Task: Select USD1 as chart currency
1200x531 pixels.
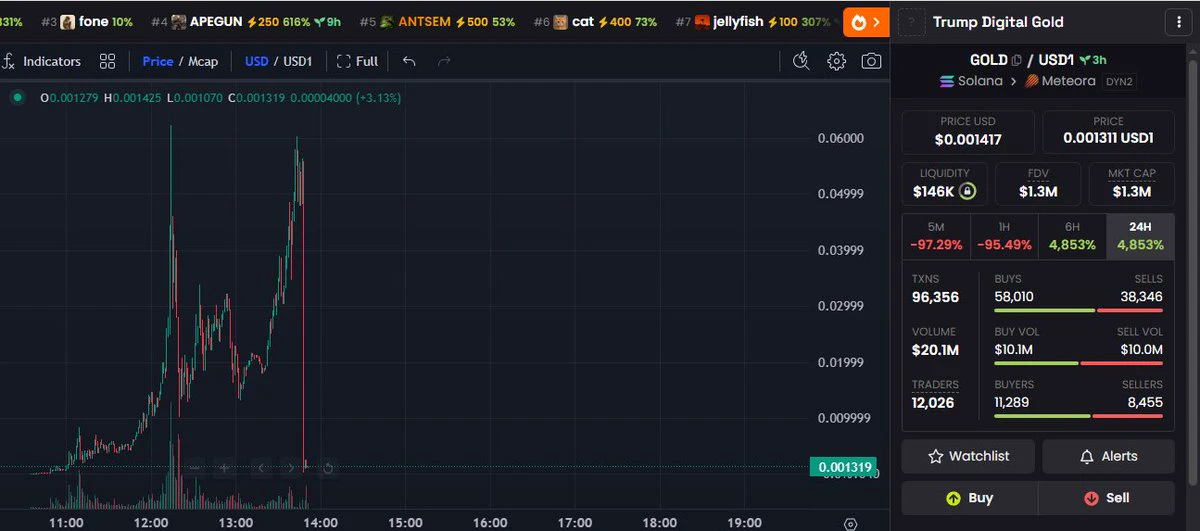Action: pos(298,61)
